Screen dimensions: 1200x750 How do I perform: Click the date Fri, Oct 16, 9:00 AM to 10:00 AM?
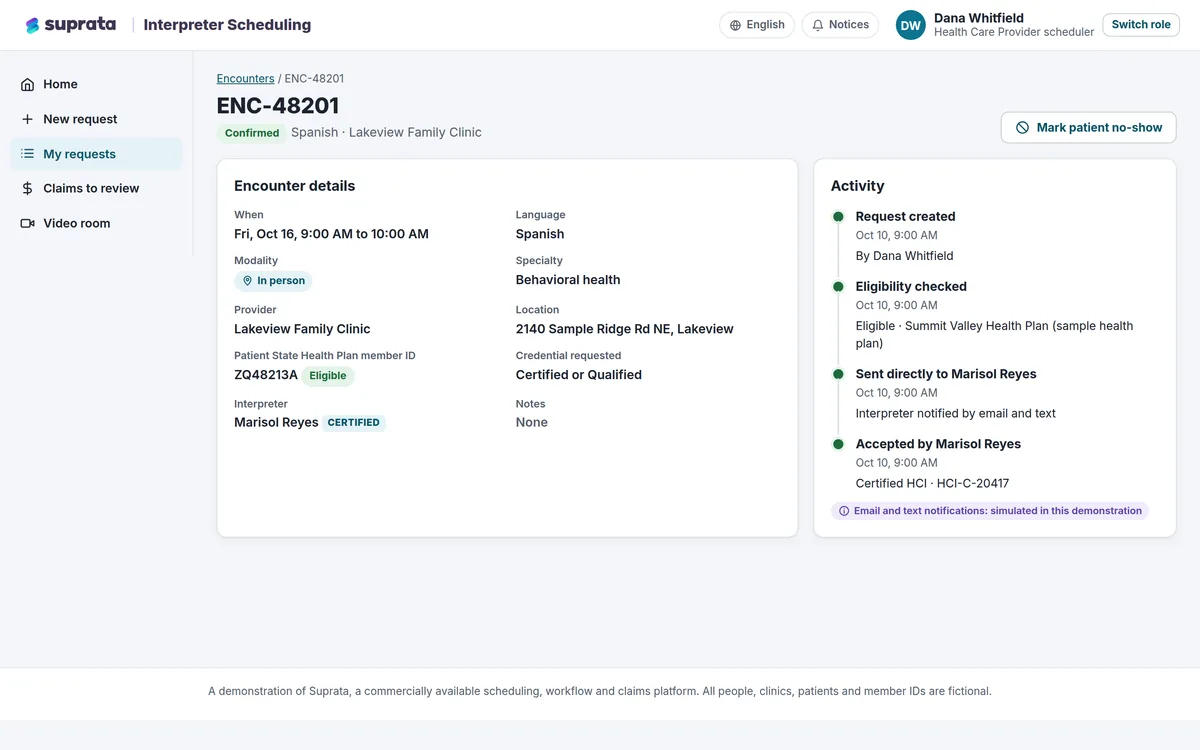pos(331,234)
